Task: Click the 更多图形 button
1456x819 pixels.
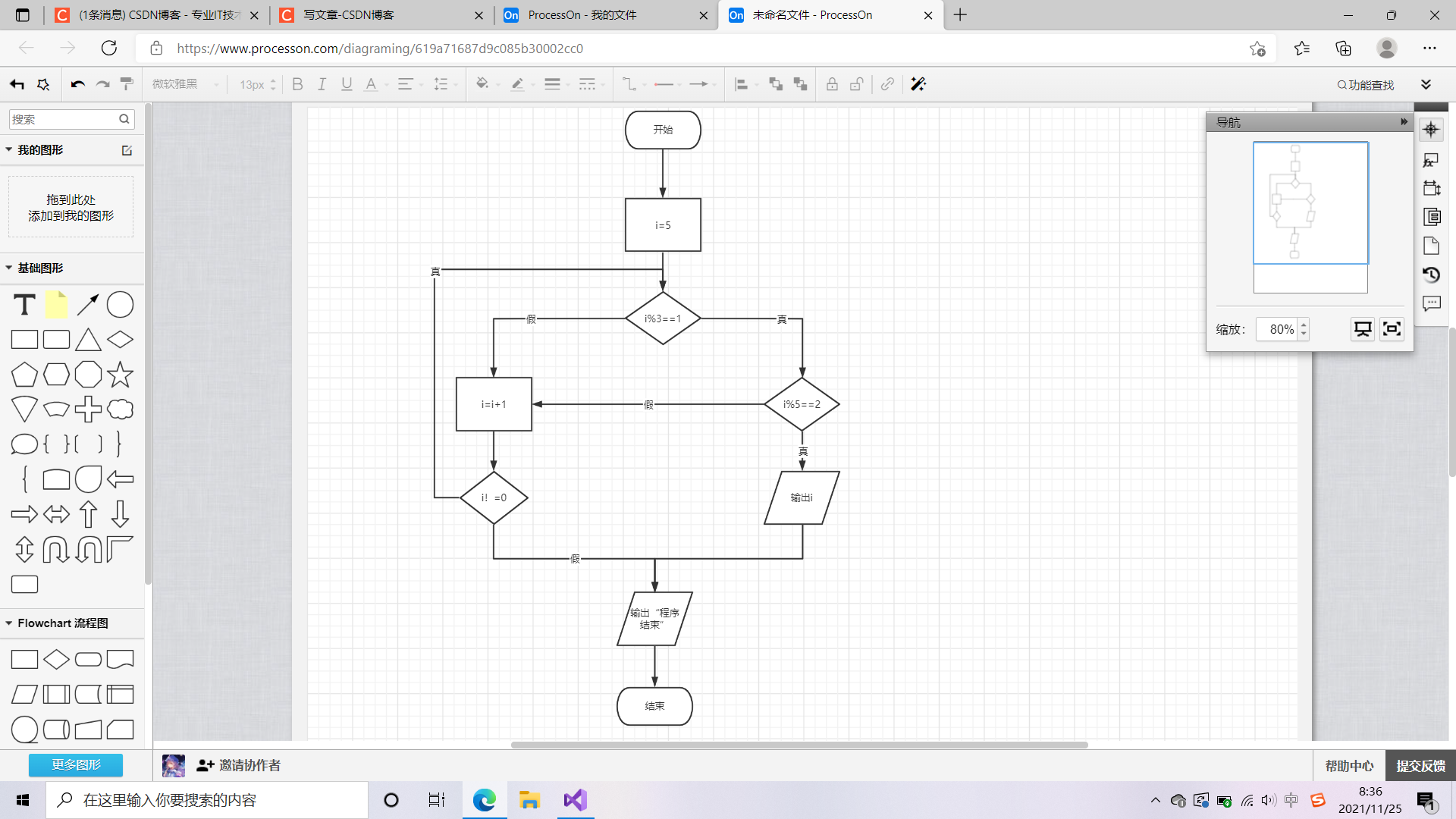Action: tap(76, 764)
